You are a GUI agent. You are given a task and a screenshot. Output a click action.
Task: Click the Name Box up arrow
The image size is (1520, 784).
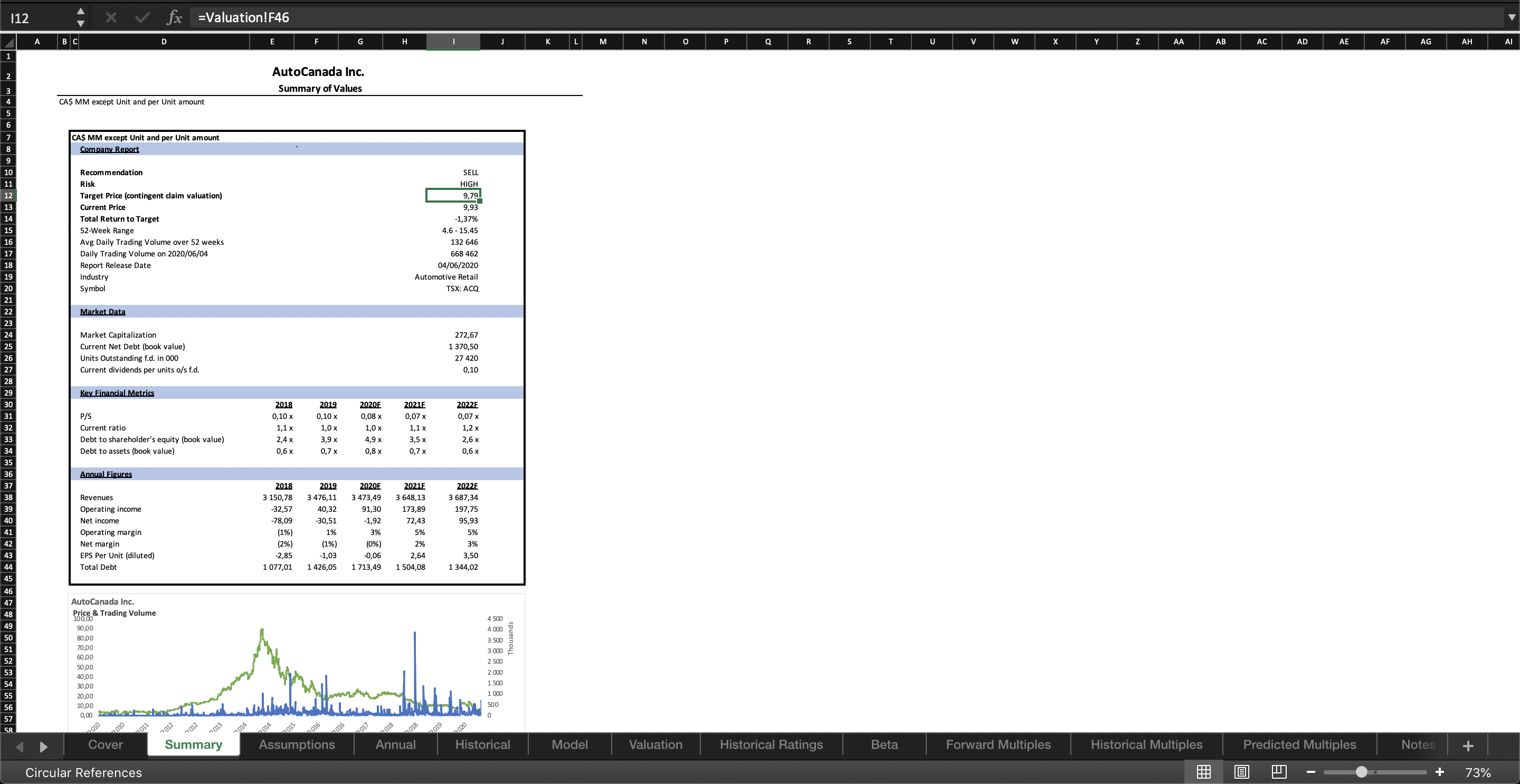(81, 11)
